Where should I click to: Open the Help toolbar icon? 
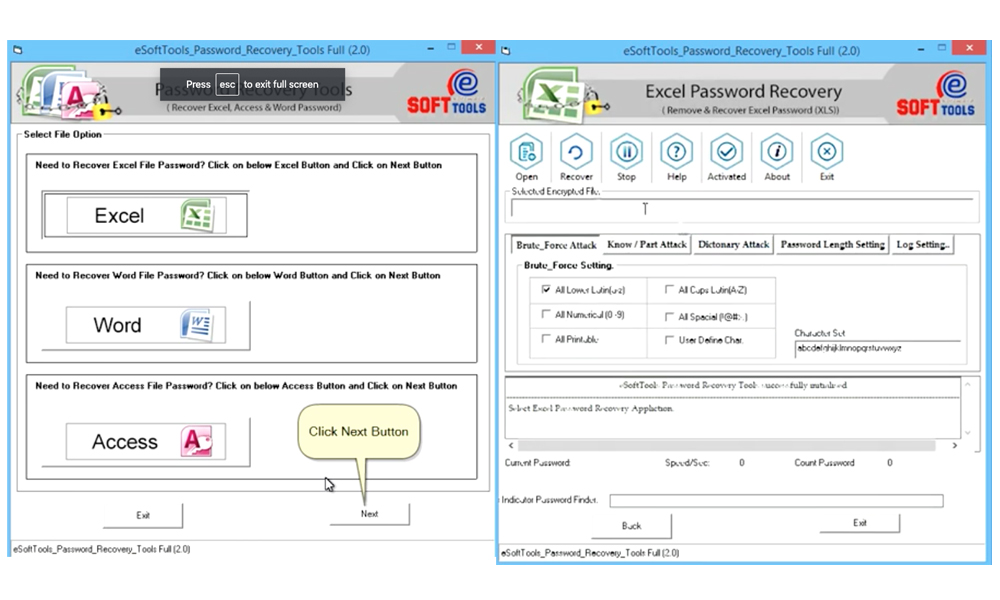(676, 157)
